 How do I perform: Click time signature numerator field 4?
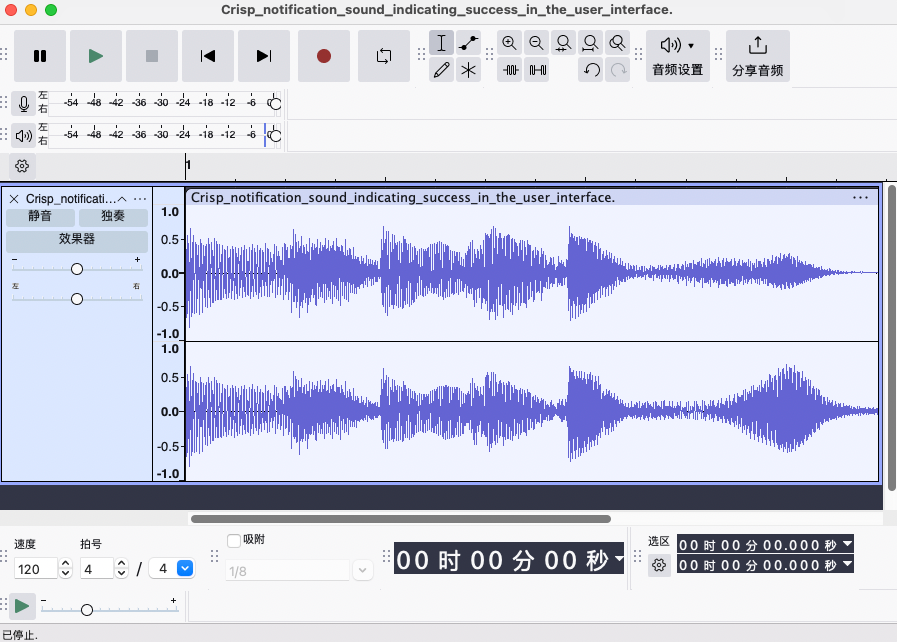click(96, 569)
